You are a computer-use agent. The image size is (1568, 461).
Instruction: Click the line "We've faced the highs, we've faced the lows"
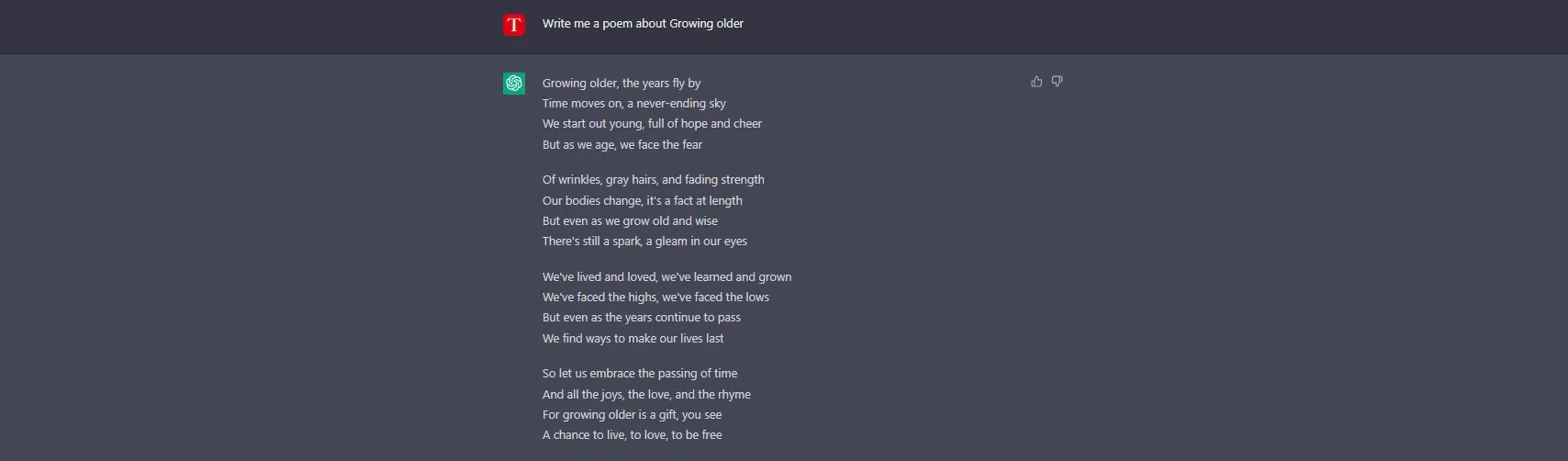tap(655, 298)
